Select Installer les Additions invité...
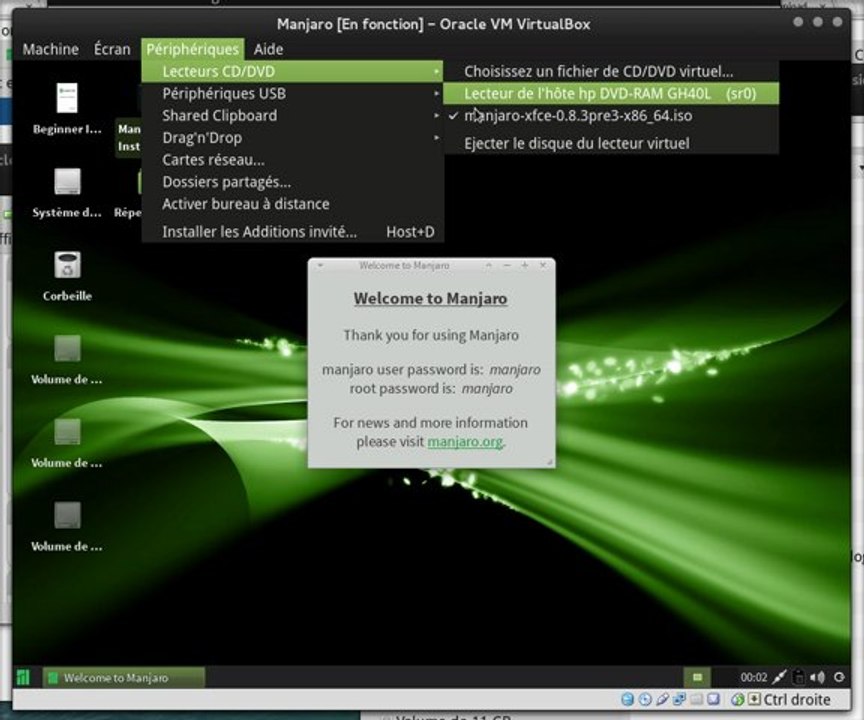Screen dimensions: 864x720 click(292, 232)
